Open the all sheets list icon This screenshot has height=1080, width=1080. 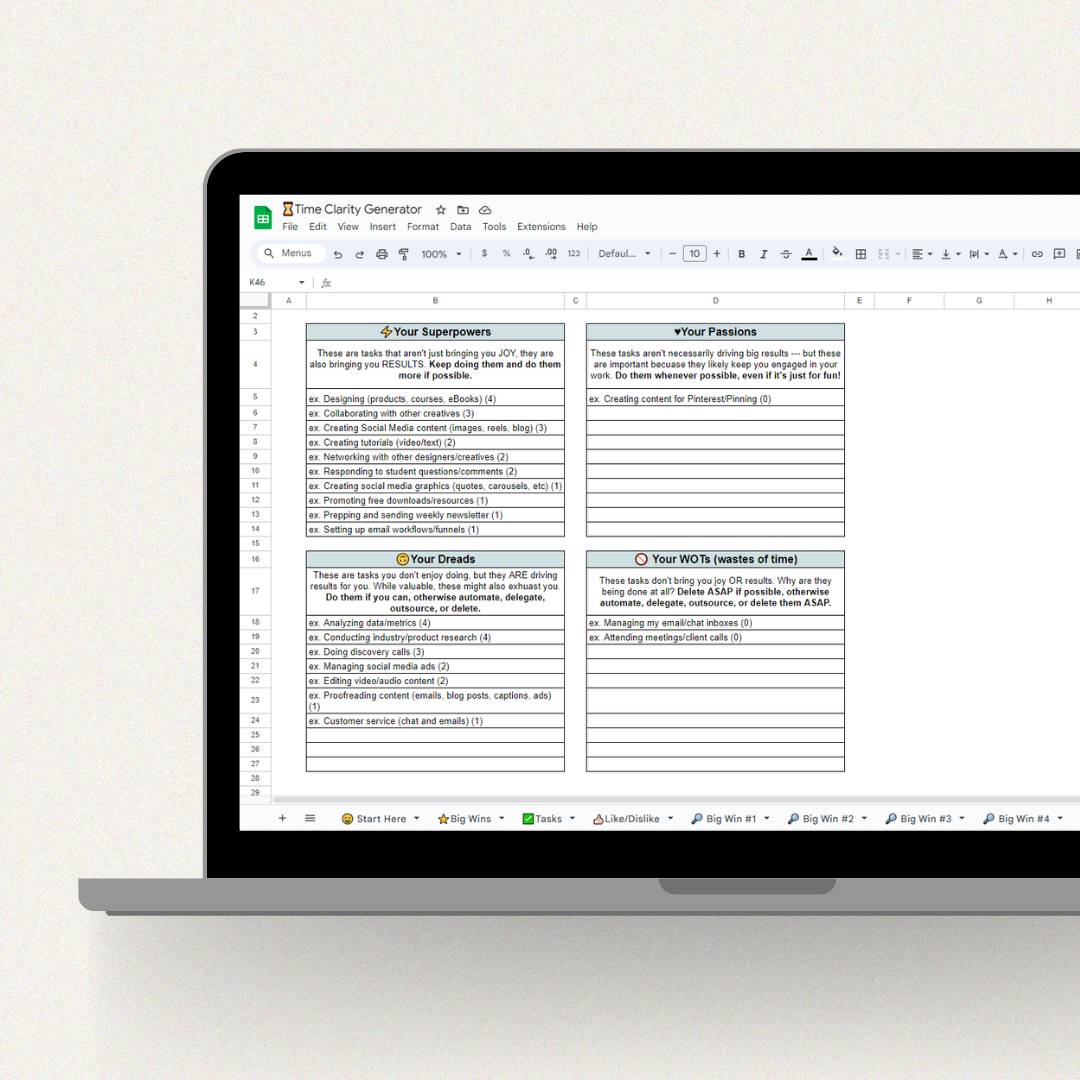pyautogui.click(x=310, y=818)
